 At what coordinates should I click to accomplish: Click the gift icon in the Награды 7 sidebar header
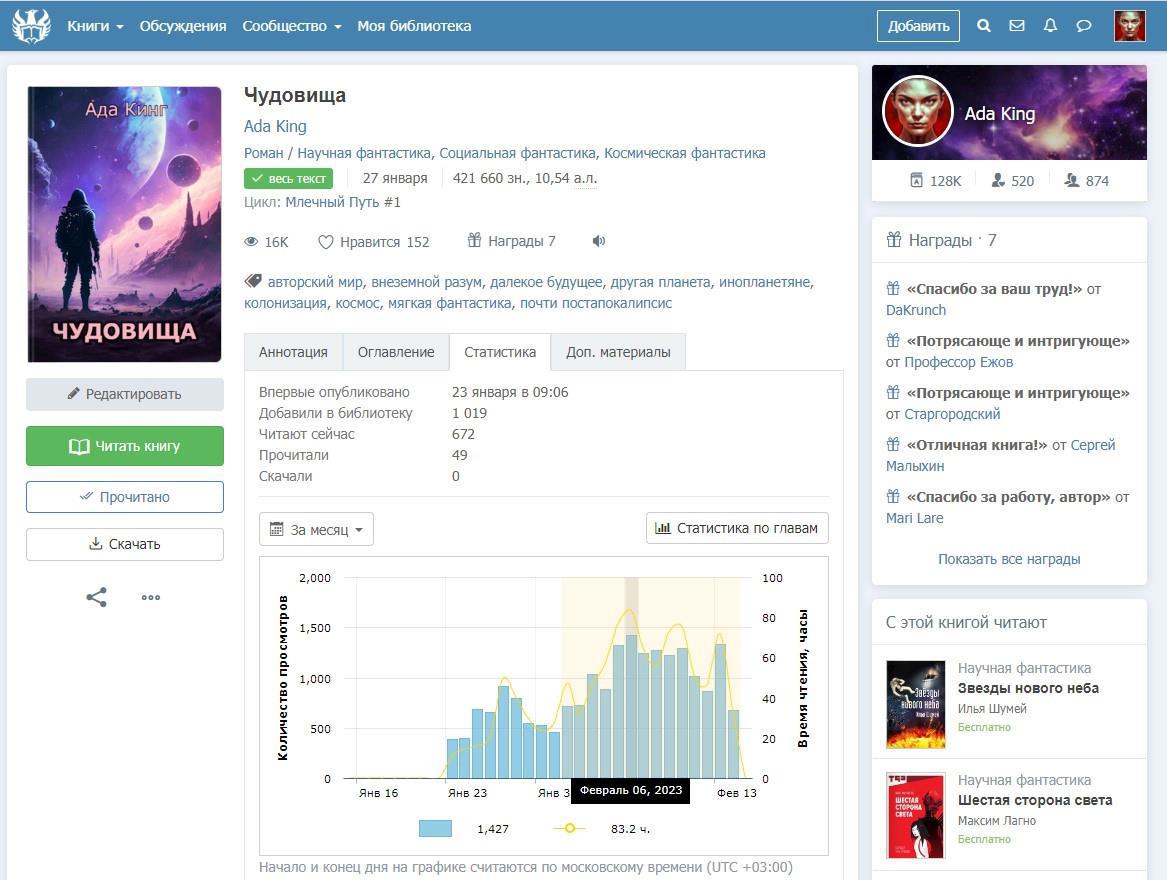(894, 240)
